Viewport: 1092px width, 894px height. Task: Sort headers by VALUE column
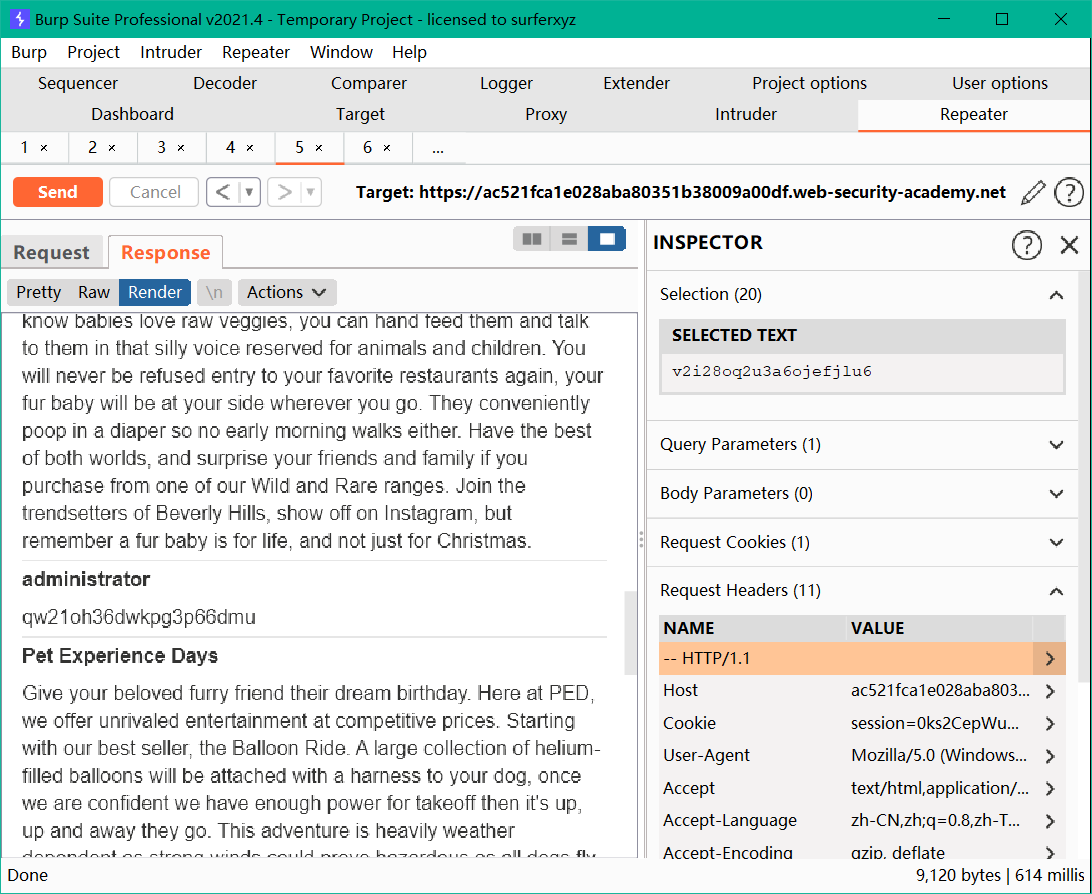939,629
